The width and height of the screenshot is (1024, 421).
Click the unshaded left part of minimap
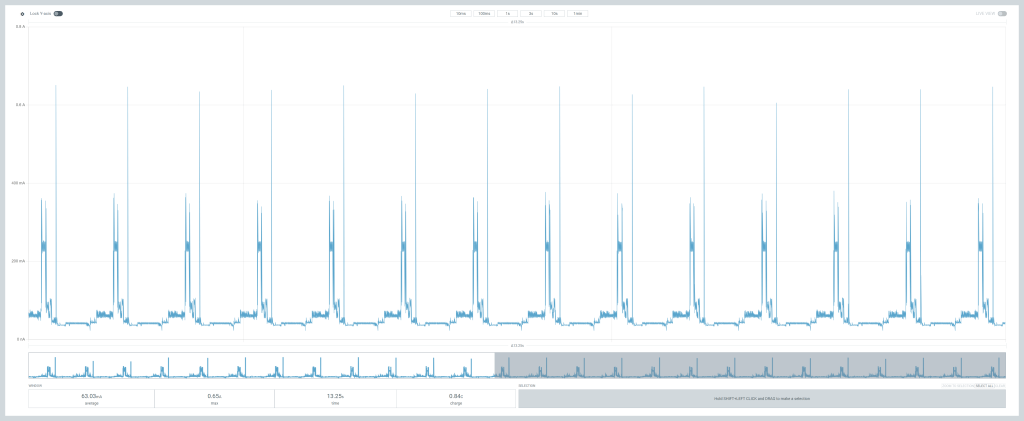[260, 365]
